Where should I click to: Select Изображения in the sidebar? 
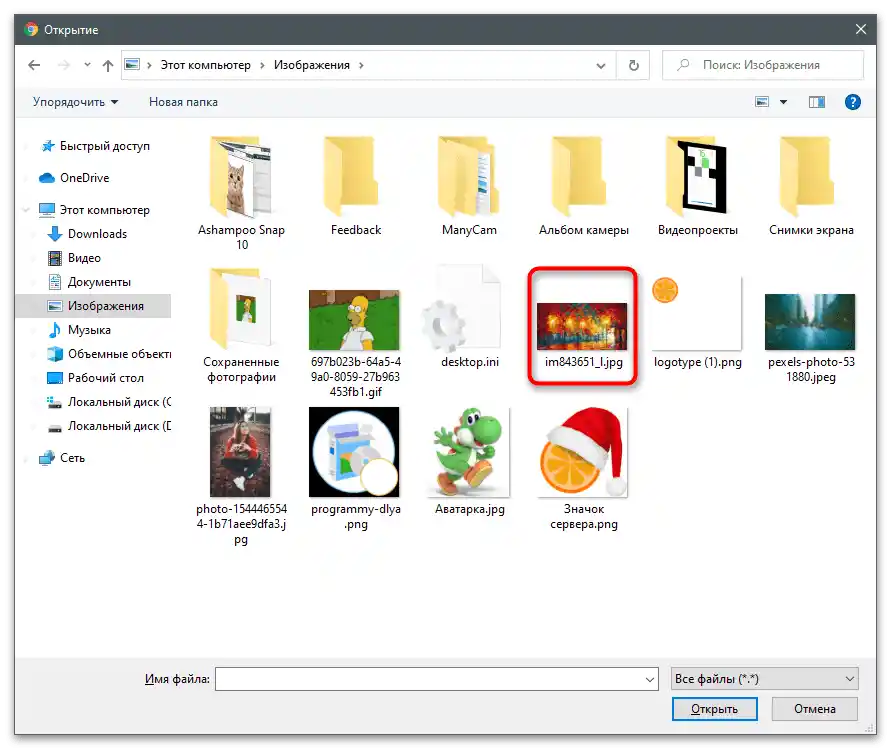point(94,306)
